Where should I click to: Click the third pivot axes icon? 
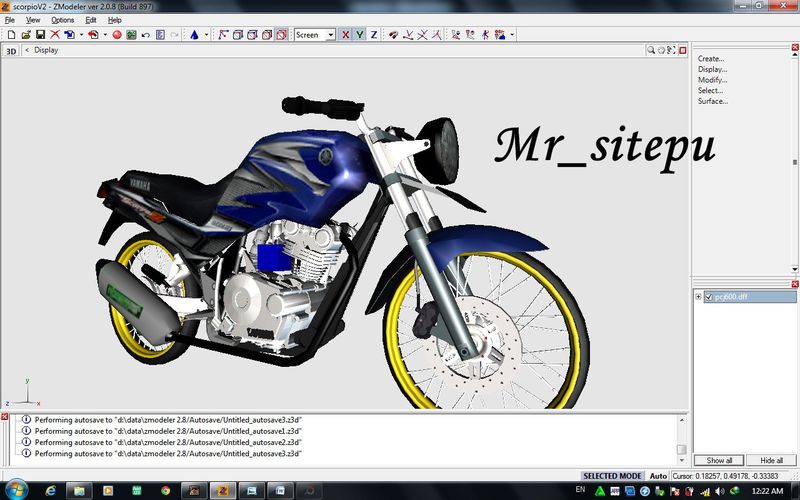point(436,35)
